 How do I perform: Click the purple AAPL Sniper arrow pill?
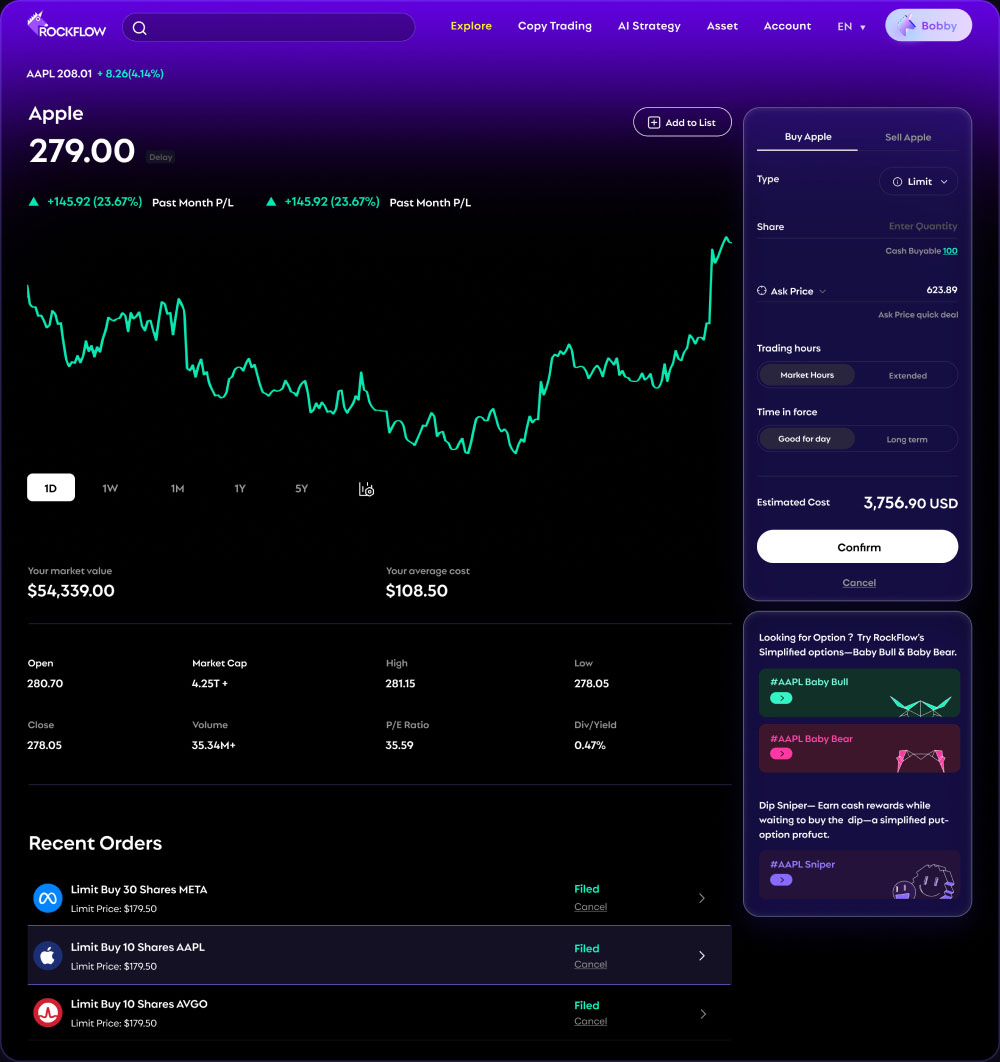pos(781,880)
